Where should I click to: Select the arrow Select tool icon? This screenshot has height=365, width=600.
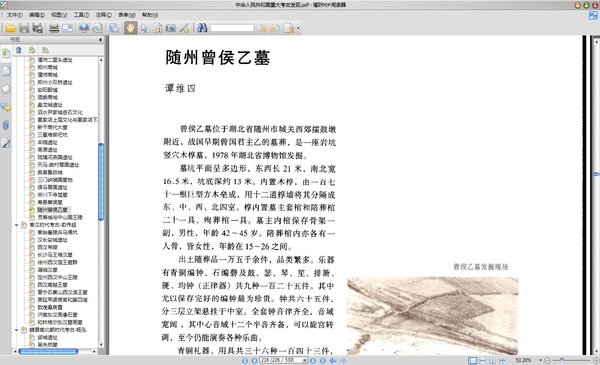144,28
